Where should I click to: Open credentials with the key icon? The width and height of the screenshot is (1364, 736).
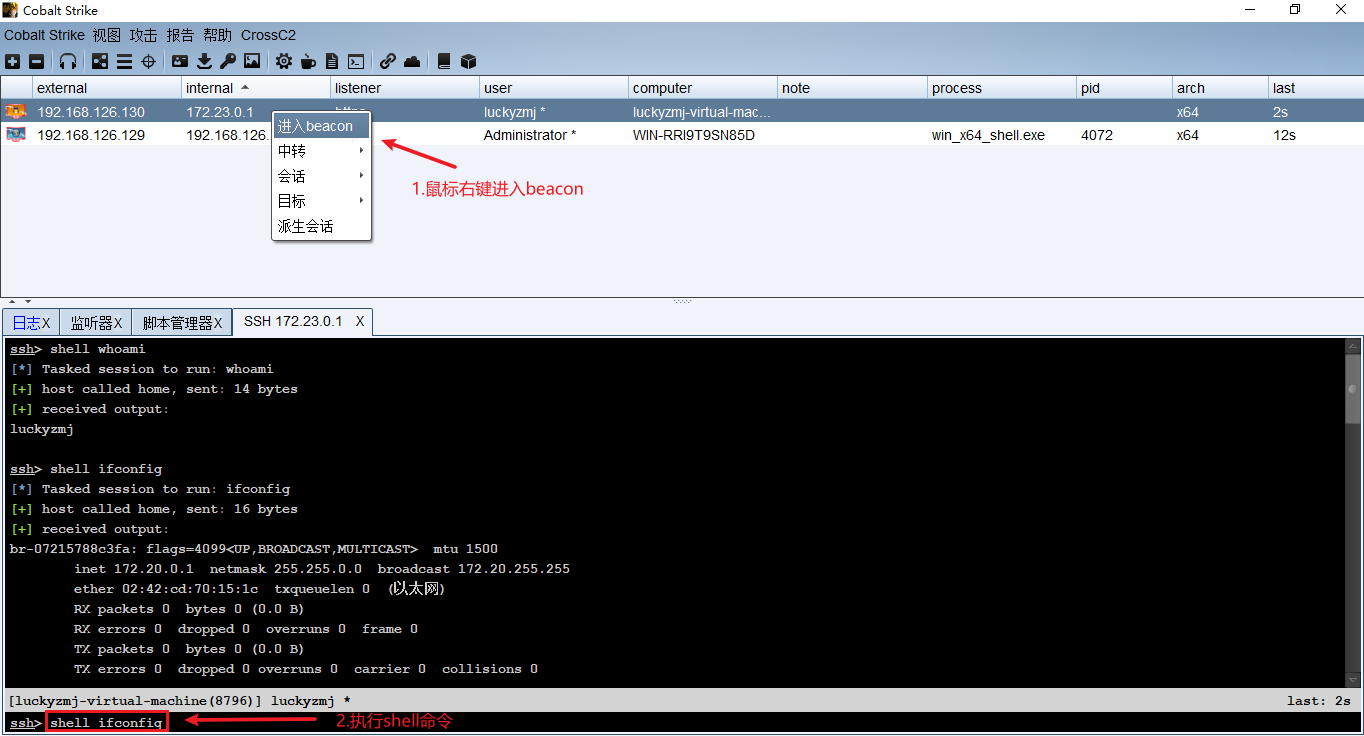tap(227, 61)
